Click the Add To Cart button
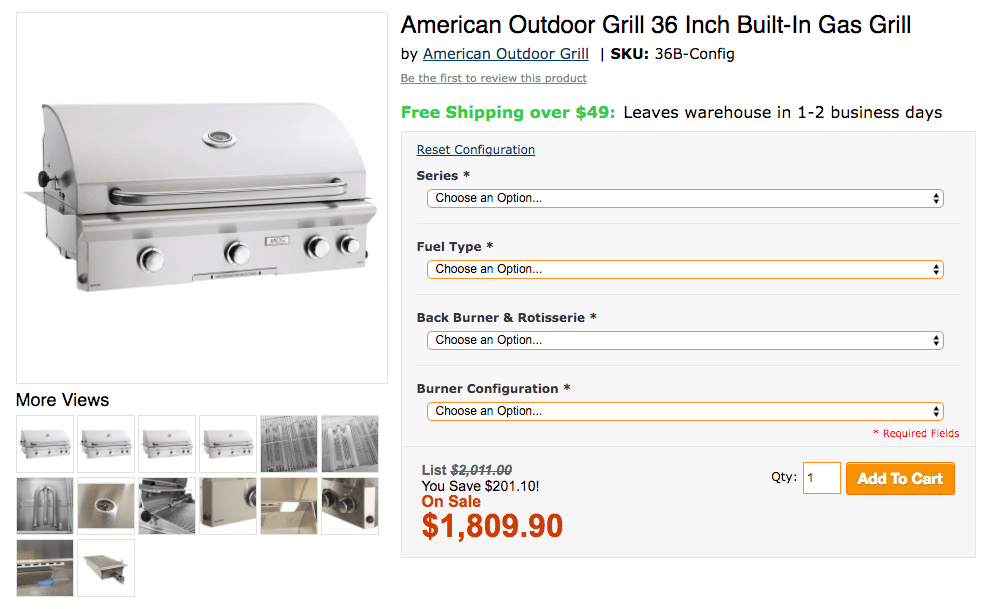 click(x=899, y=478)
